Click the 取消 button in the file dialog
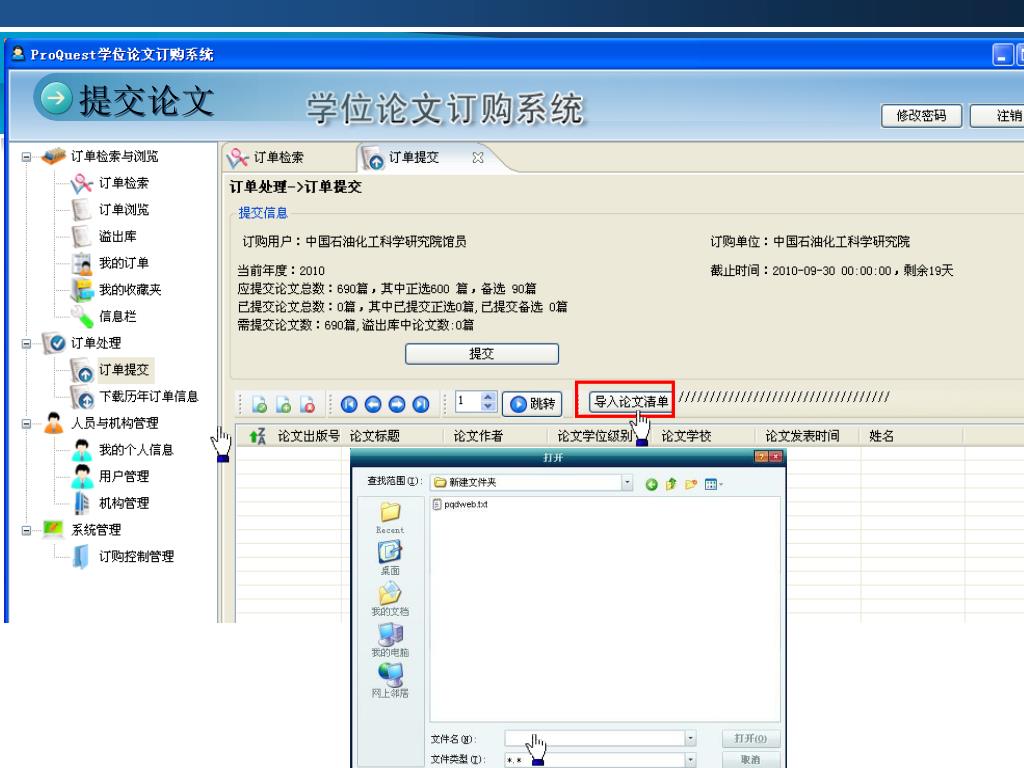 pyautogui.click(x=750, y=760)
